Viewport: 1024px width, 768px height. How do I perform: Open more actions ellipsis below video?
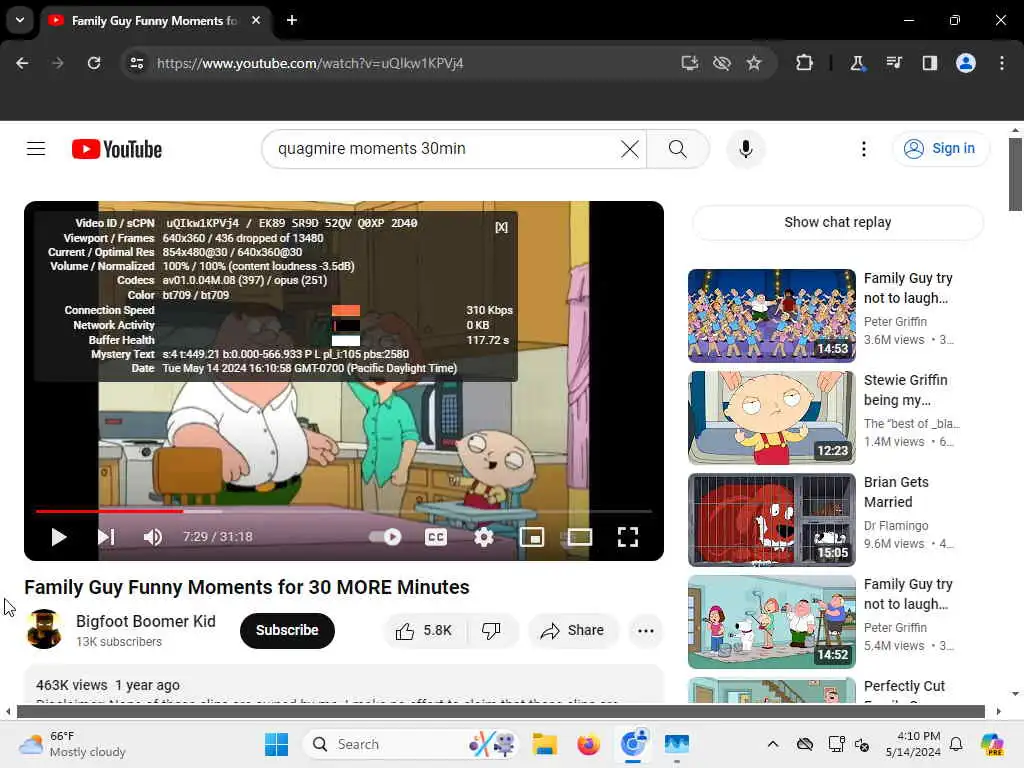pos(645,630)
